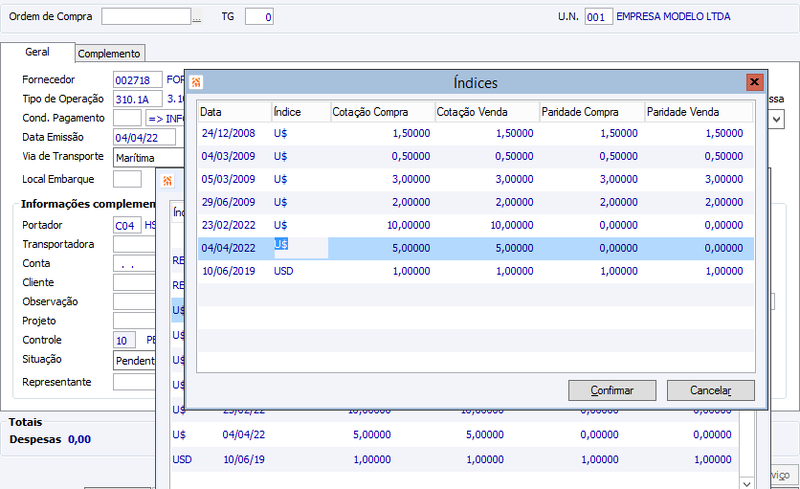Switch to the Complemento tab
800x489 pixels.
[109, 54]
